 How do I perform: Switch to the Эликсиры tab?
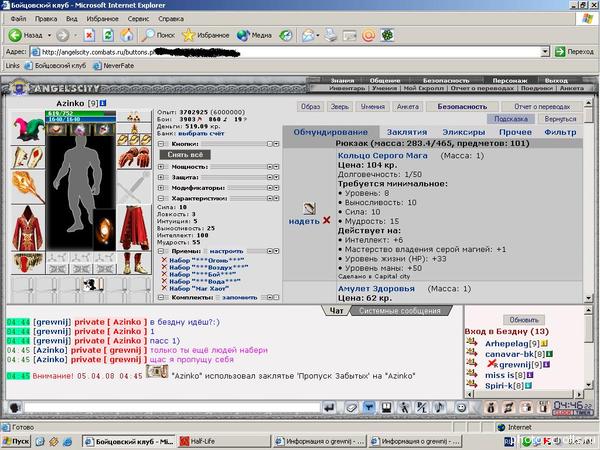464,132
